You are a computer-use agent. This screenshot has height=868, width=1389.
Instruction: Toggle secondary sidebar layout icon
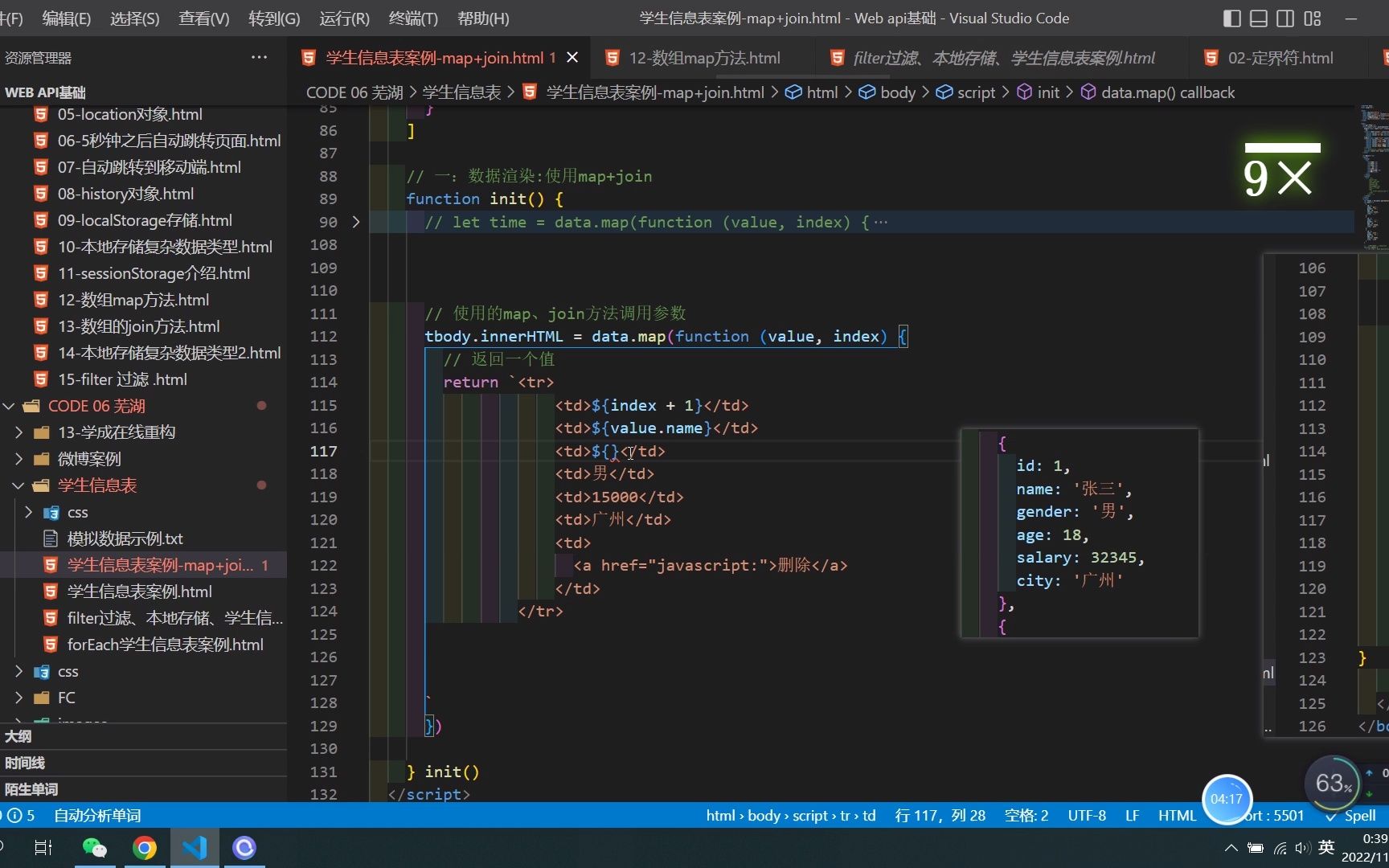click(x=1285, y=18)
